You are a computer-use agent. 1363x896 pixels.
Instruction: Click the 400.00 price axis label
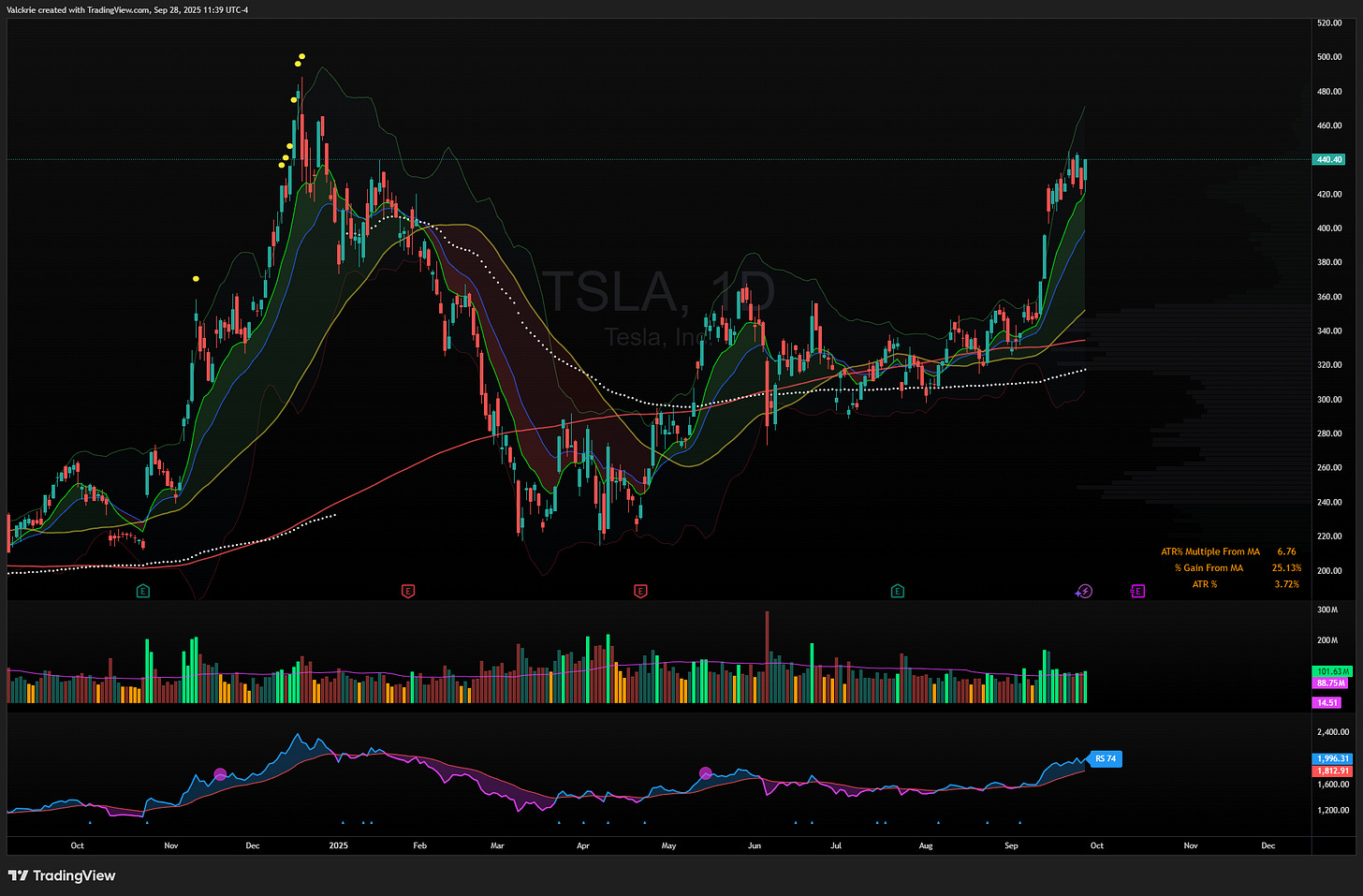tap(1329, 228)
